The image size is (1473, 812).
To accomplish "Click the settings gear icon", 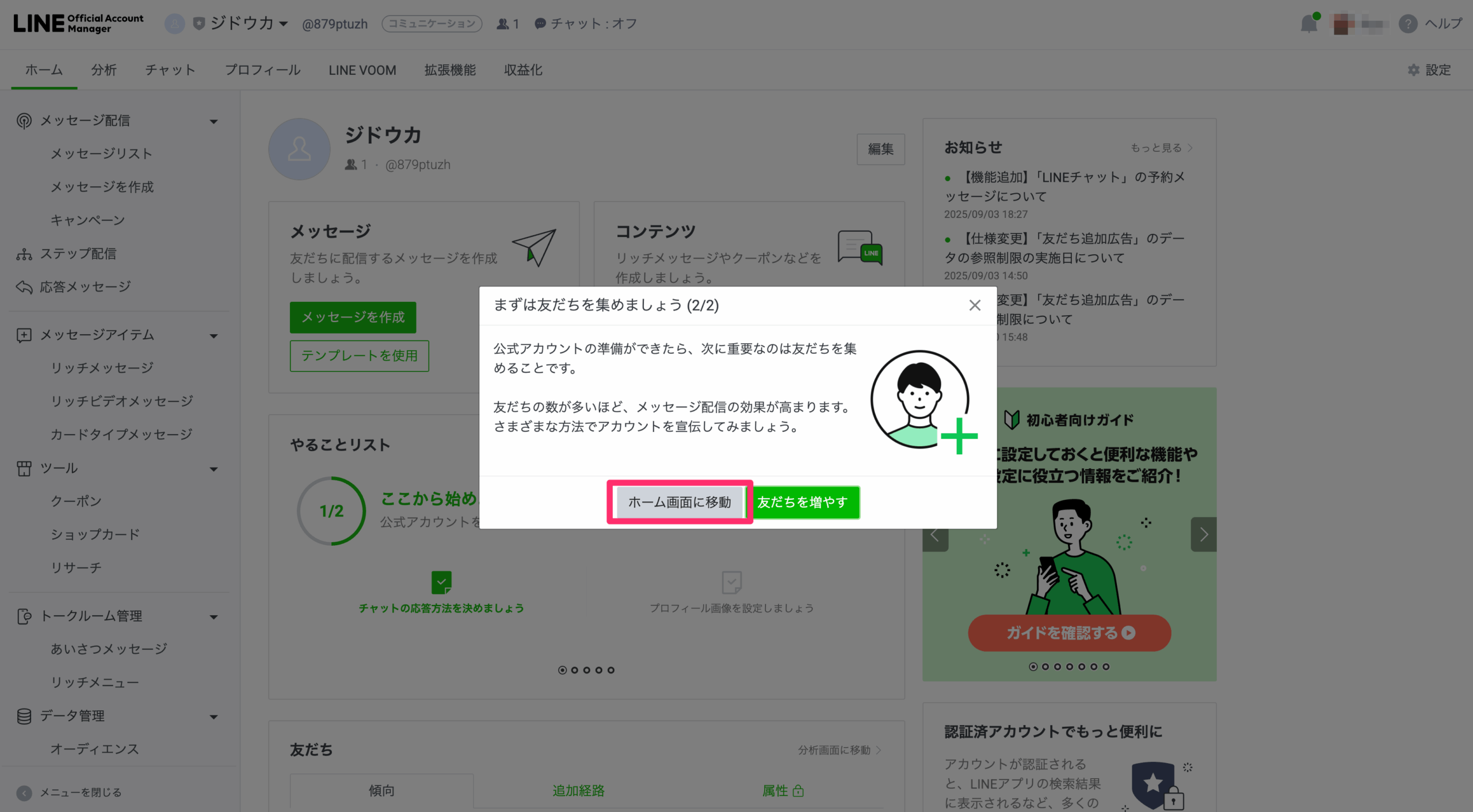I will click(1413, 70).
